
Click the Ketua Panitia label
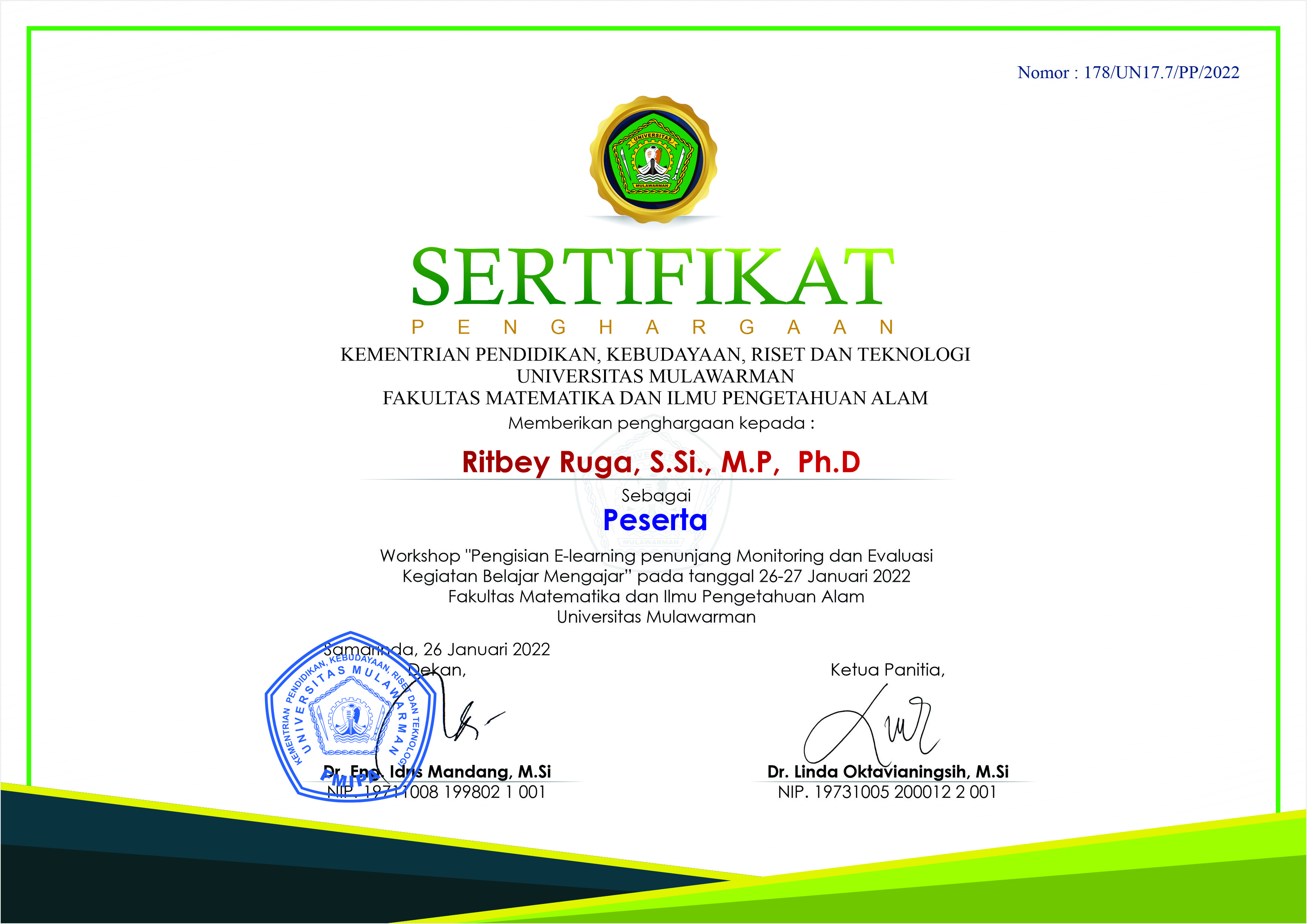click(x=888, y=670)
